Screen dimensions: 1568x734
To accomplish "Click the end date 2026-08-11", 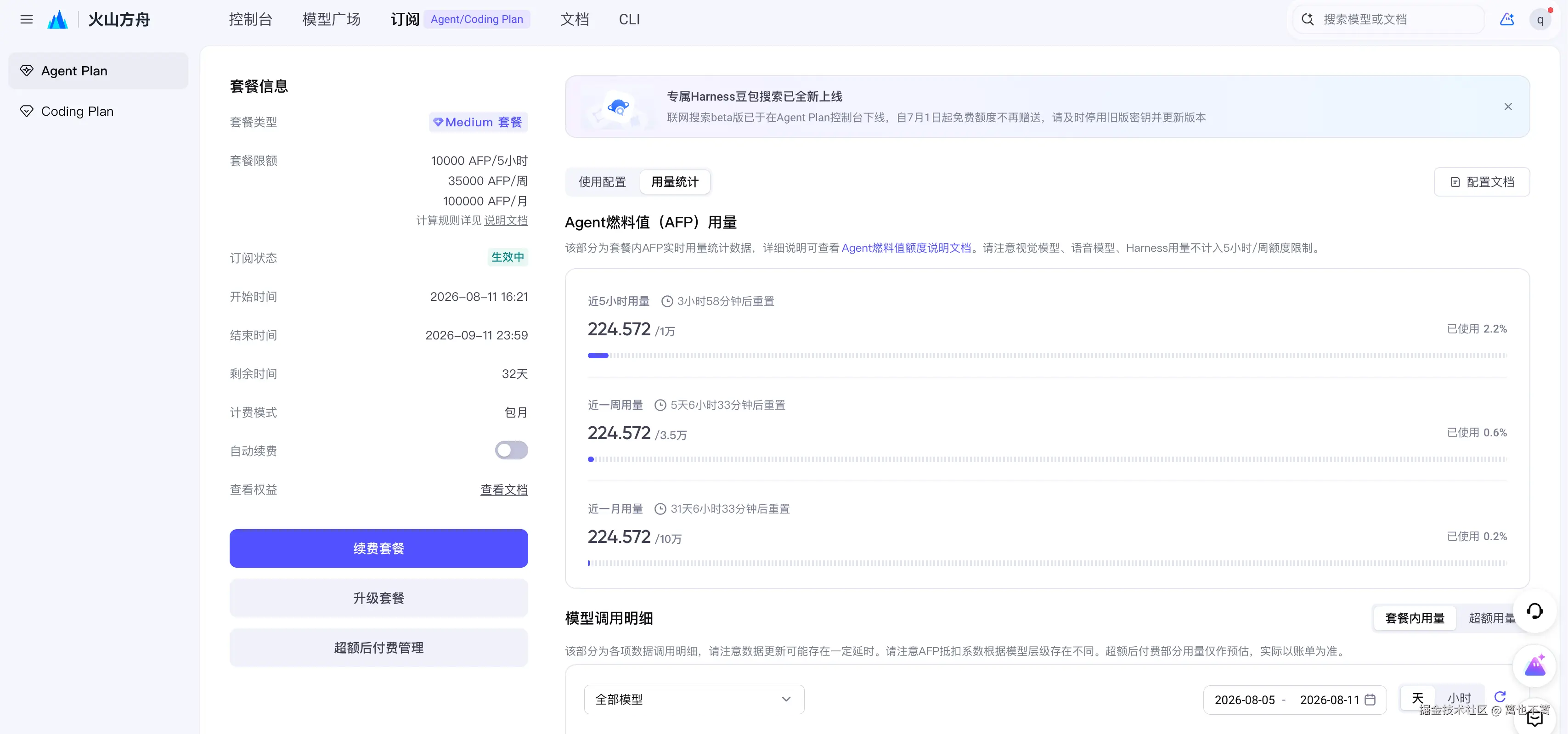I will coord(1329,700).
